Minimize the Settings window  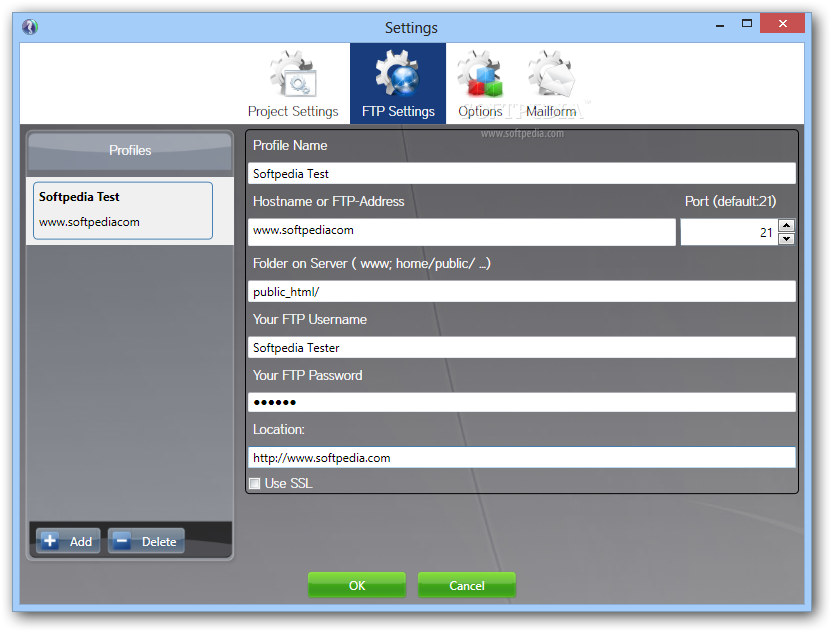pos(720,24)
